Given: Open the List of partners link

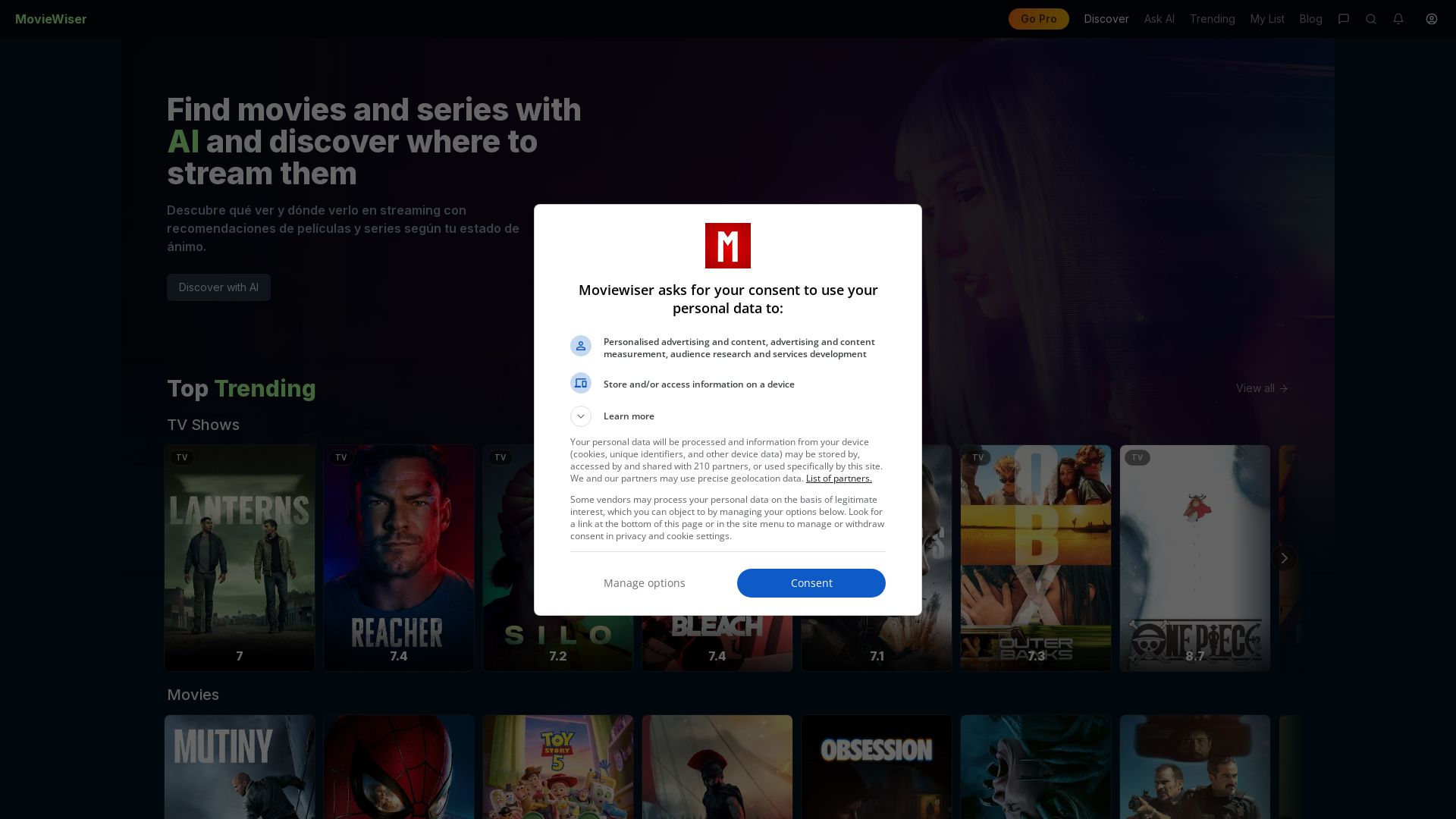Looking at the screenshot, I should 839,479.
